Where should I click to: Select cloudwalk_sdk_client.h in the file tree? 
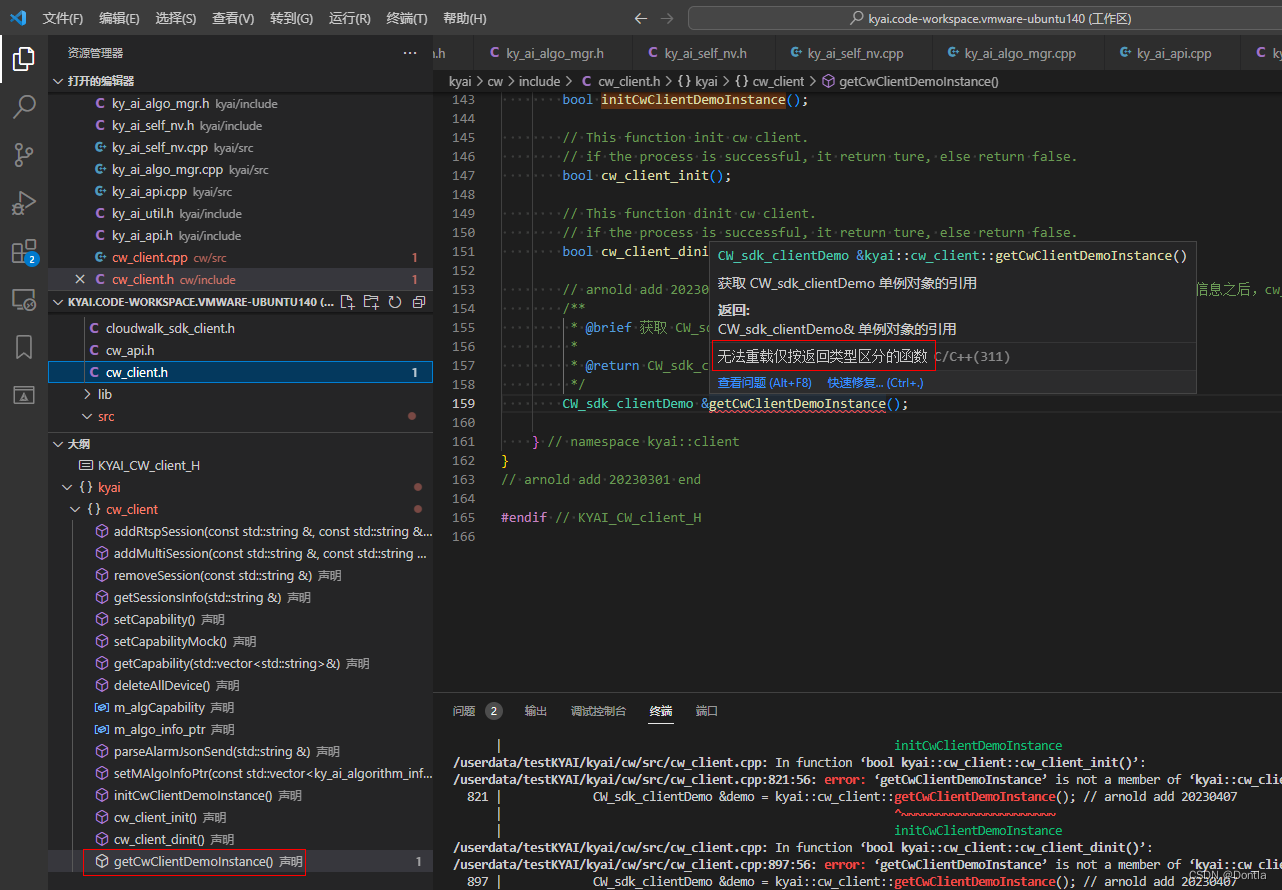pos(170,329)
